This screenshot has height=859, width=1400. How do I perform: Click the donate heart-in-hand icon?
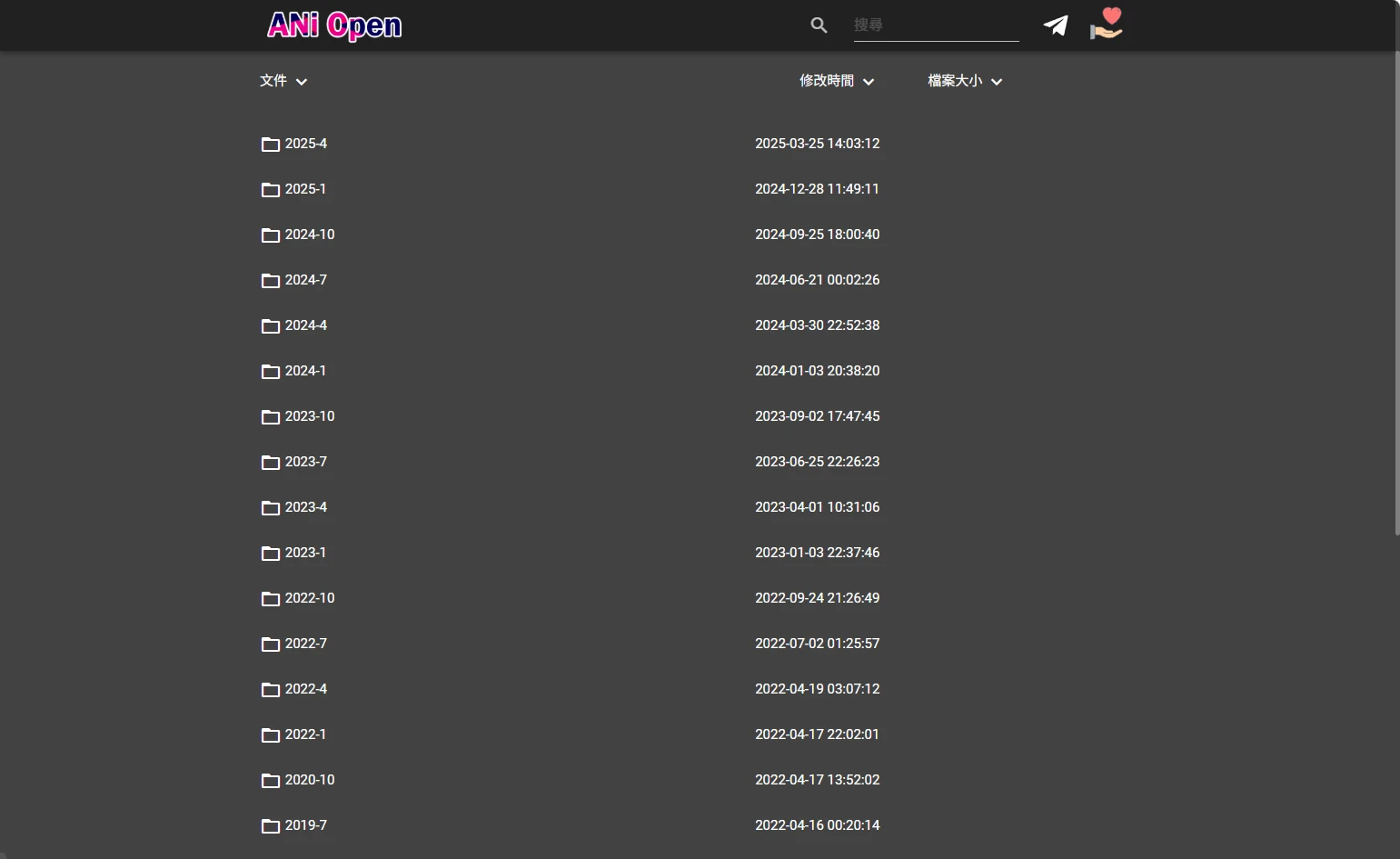coord(1107,24)
